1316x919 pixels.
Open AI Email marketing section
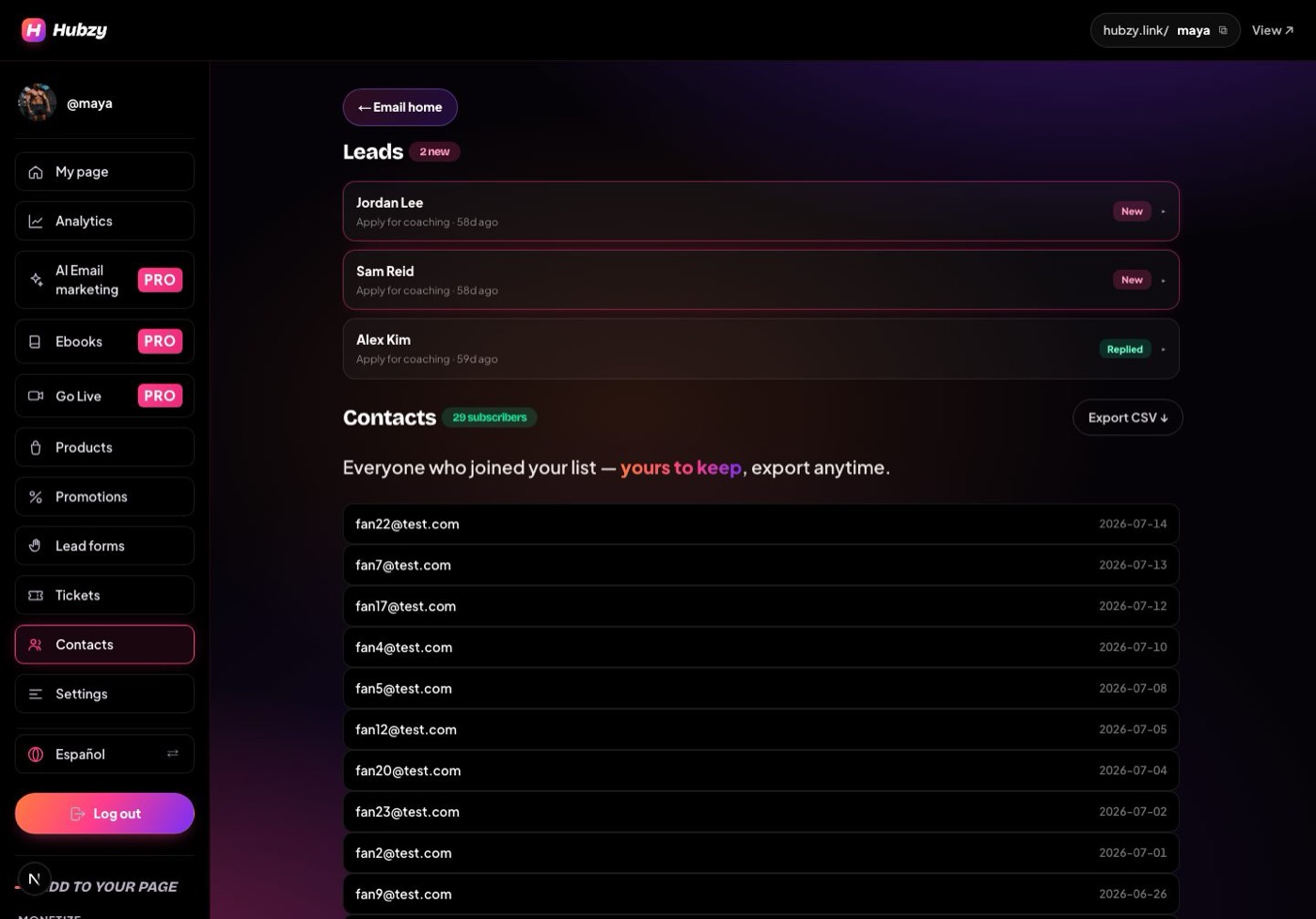[x=104, y=280]
